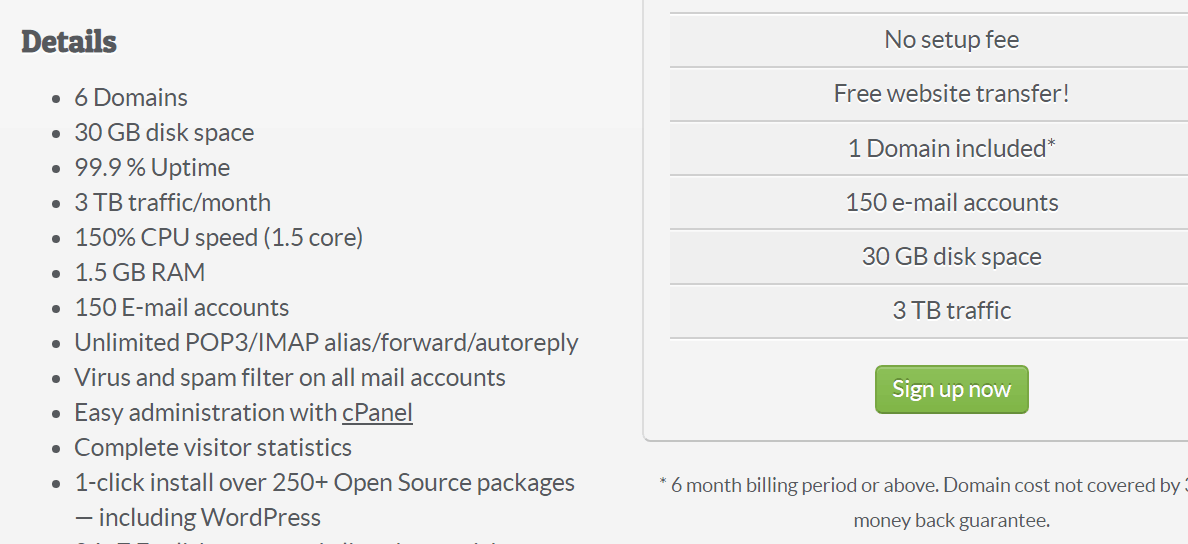Viewport: 1188px width, 544px height.
Task: Click the 6 Domains list item
Action: click(131, 97)
